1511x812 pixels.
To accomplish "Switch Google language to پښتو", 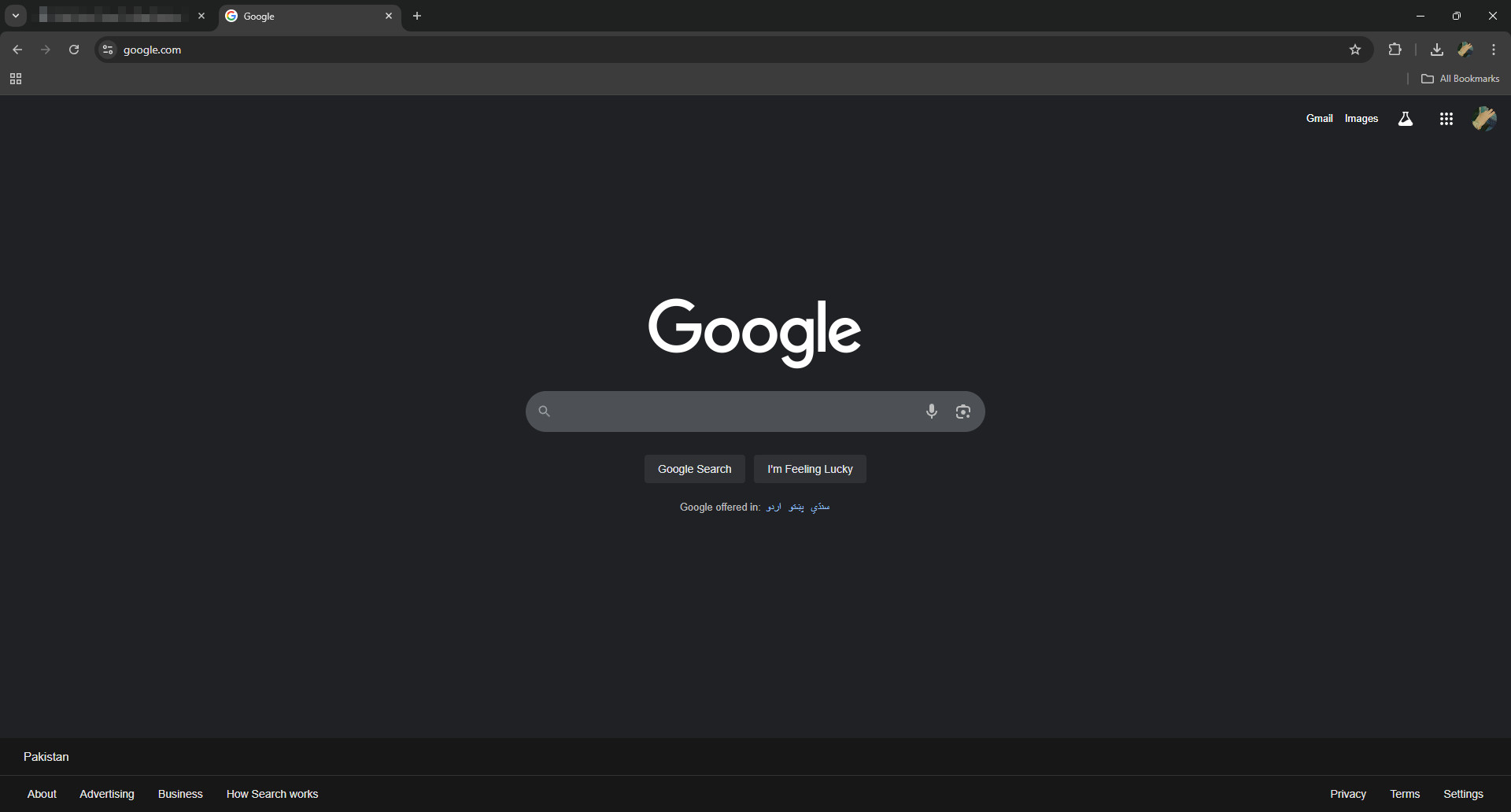I will click(796, 507).
